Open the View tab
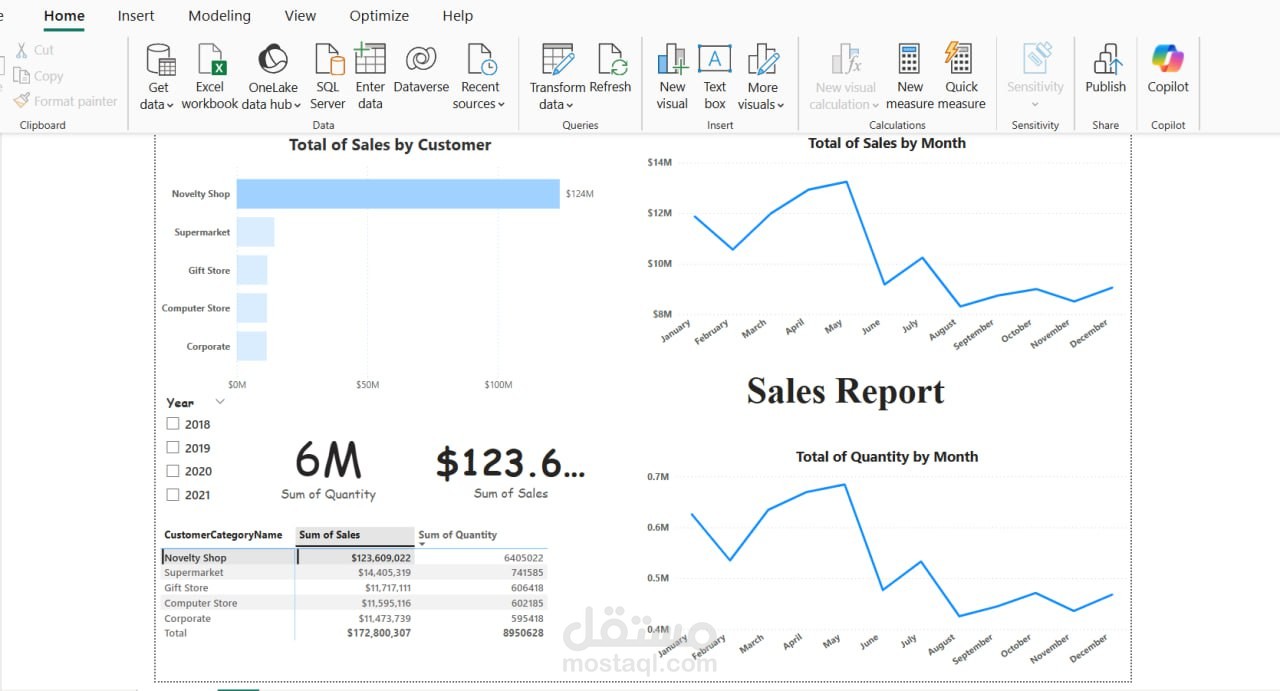1280x691 pixels. (x=300, y=16)
